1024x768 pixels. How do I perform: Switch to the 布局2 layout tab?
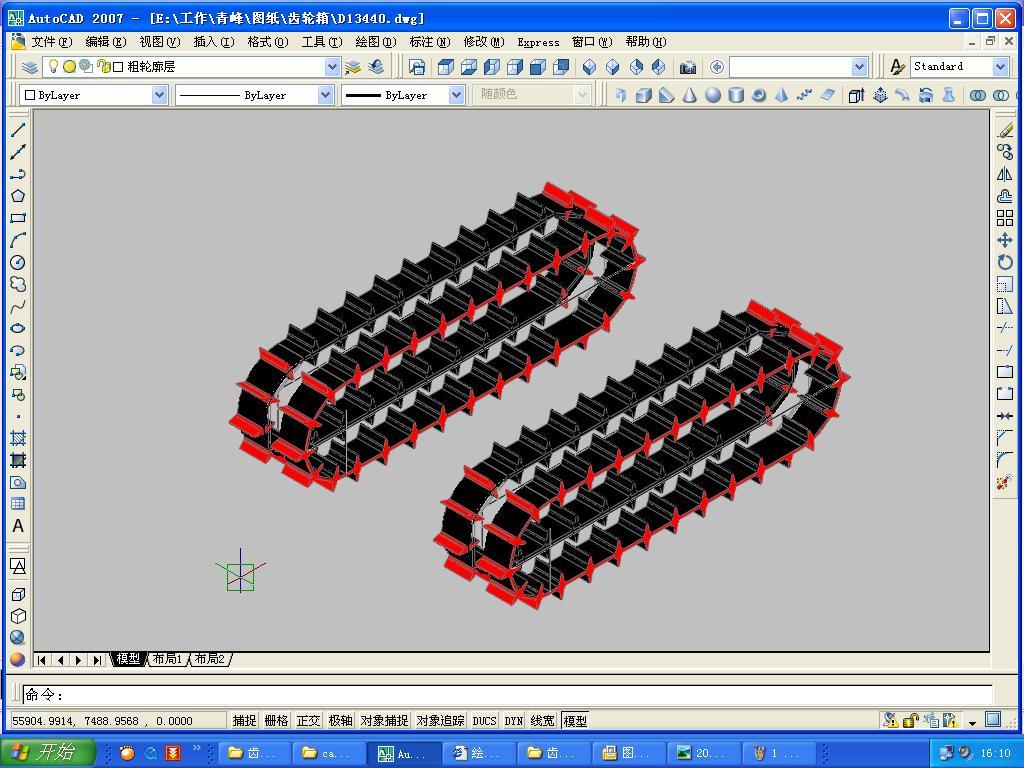(x=210, y=659)
